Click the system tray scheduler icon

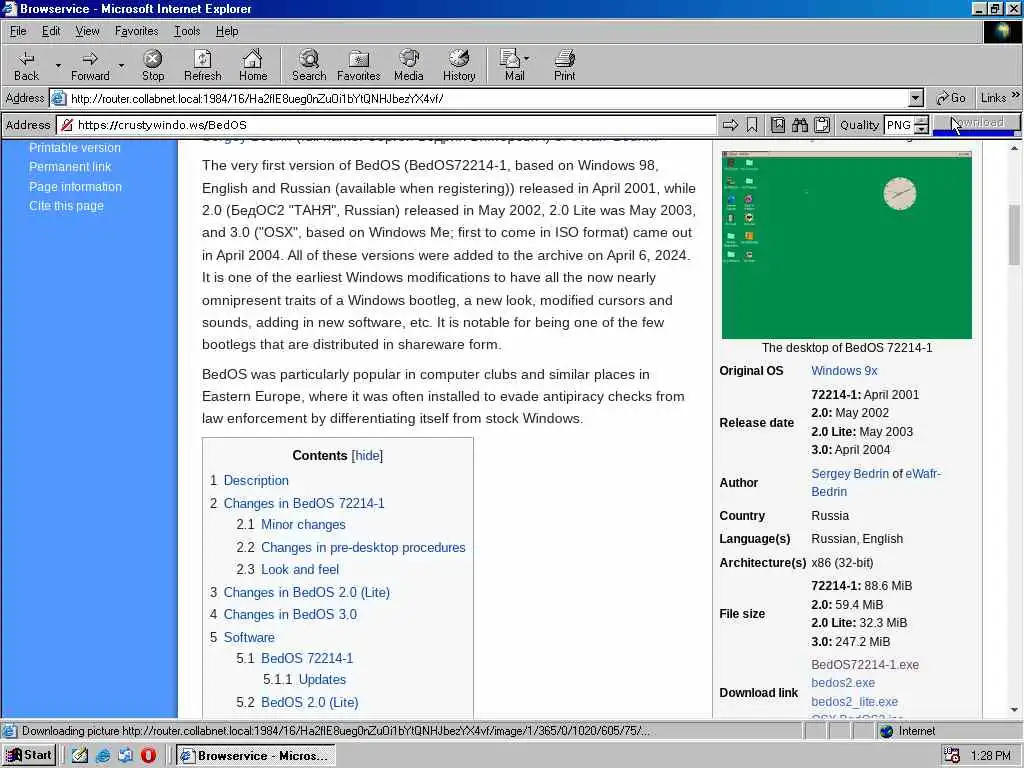[952, 756]
